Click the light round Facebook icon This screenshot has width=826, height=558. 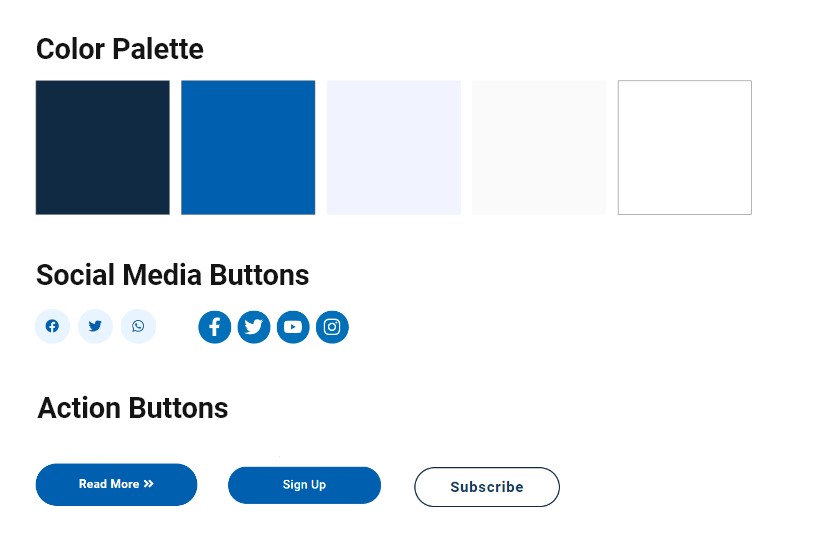tap(52, 326)
